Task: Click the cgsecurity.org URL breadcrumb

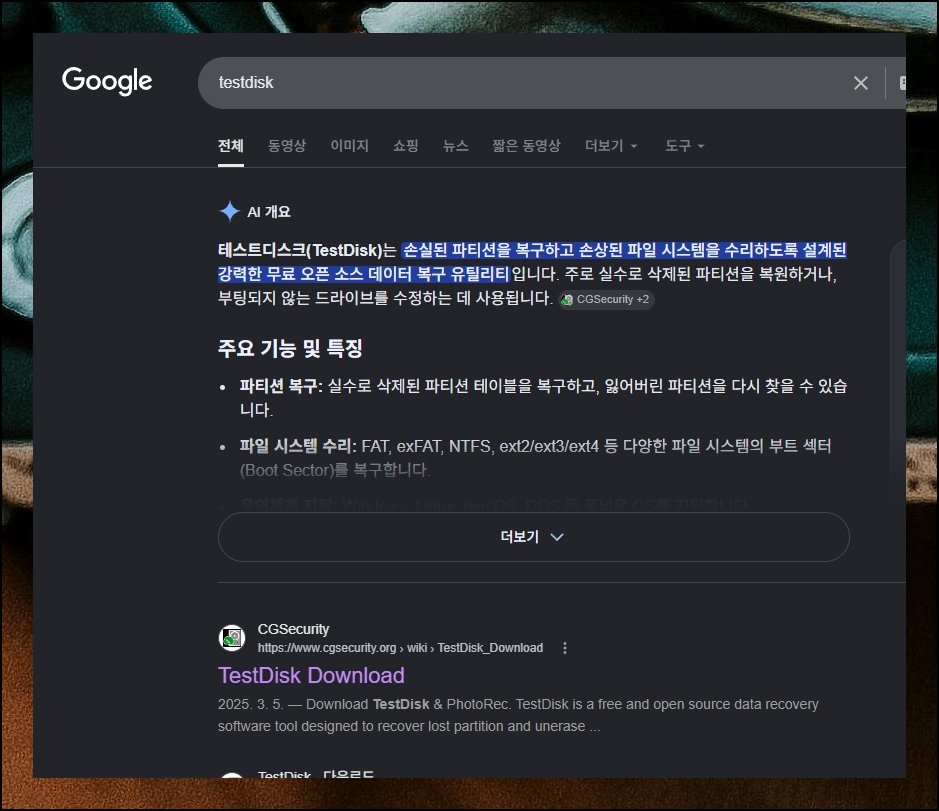Action: (400, 648)
